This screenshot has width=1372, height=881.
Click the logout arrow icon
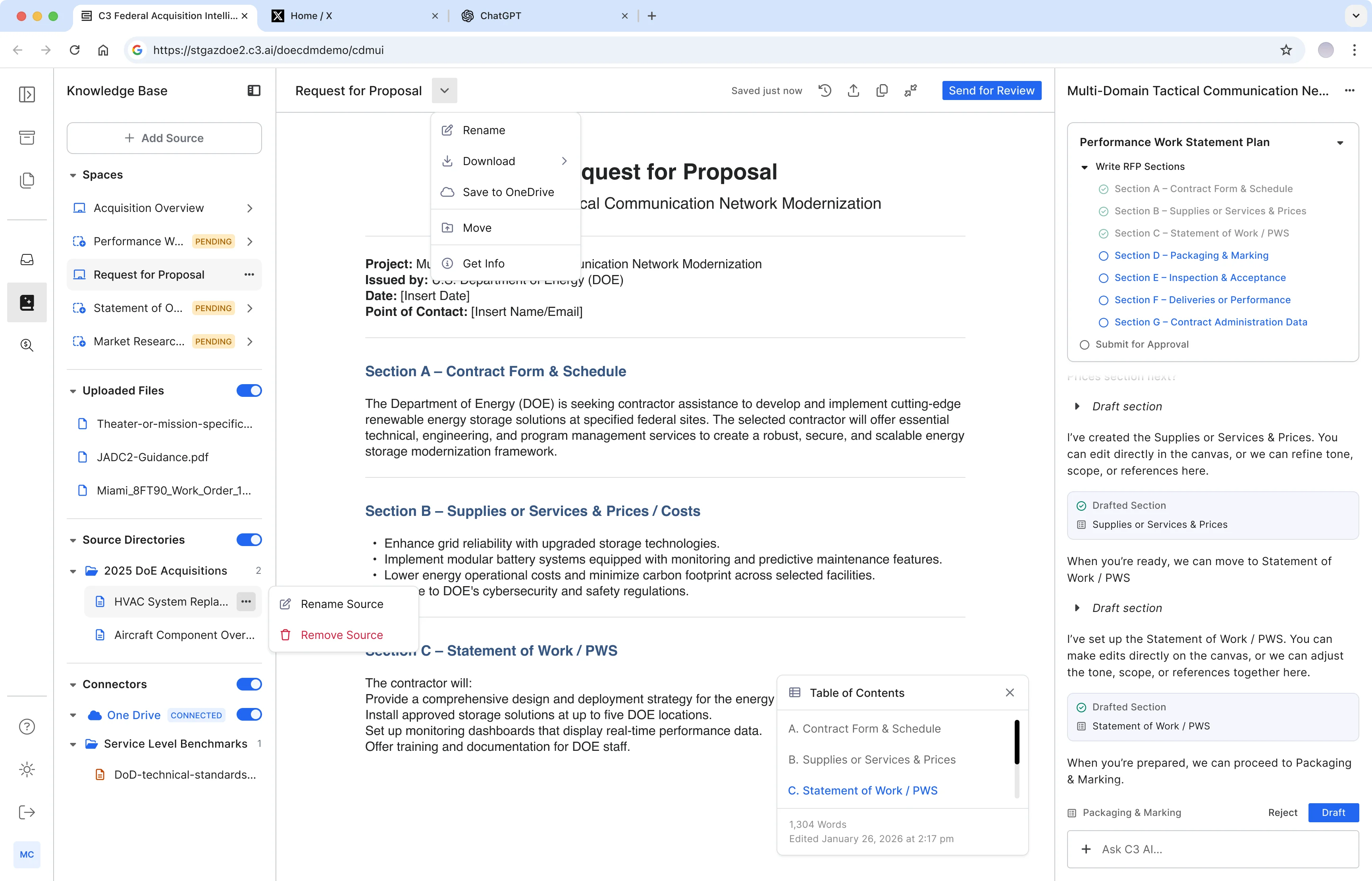pyautogui.click(x=27, y=812)
